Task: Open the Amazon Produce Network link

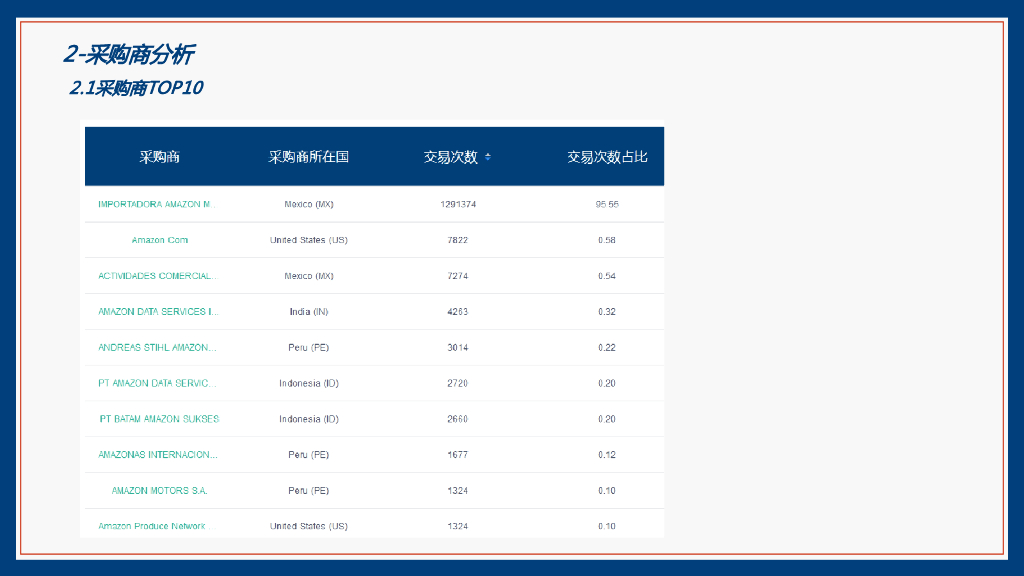Action: click(154, 526)
